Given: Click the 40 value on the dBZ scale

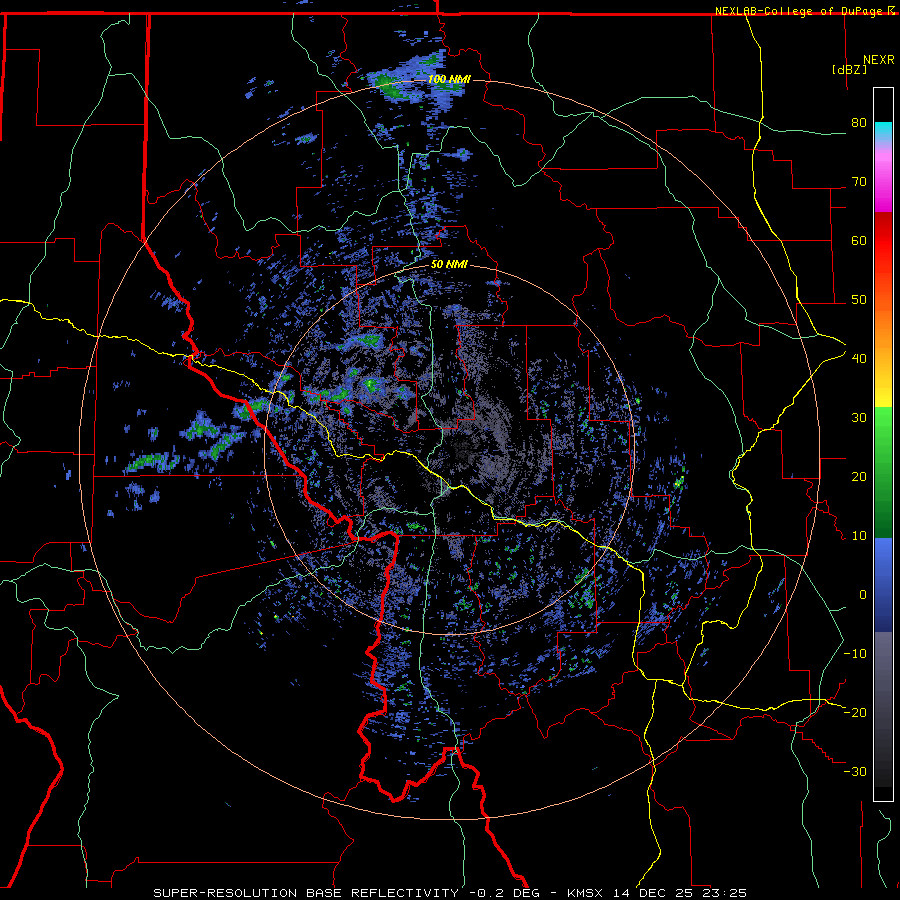Looking at the screenshot, I should 859,358.
